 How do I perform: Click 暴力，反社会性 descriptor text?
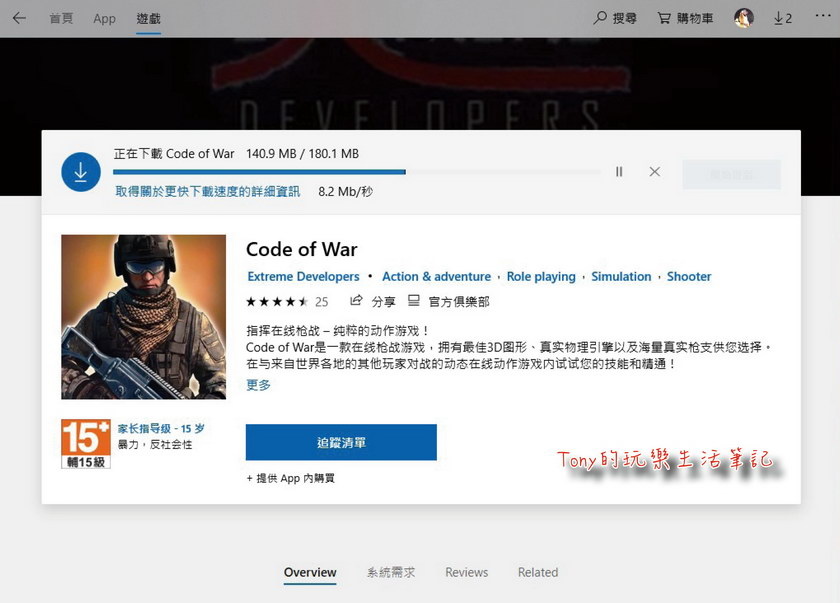click(x=154, y=444)
